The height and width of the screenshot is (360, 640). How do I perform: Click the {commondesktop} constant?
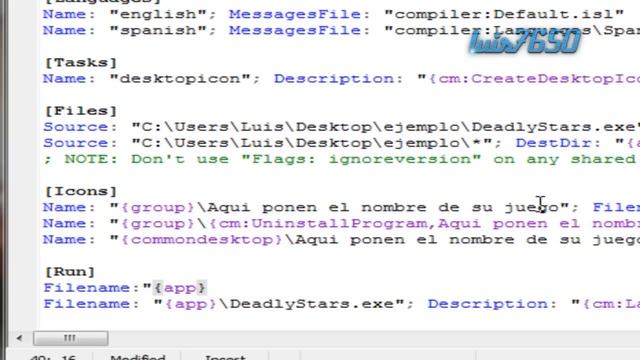point(202,239)
